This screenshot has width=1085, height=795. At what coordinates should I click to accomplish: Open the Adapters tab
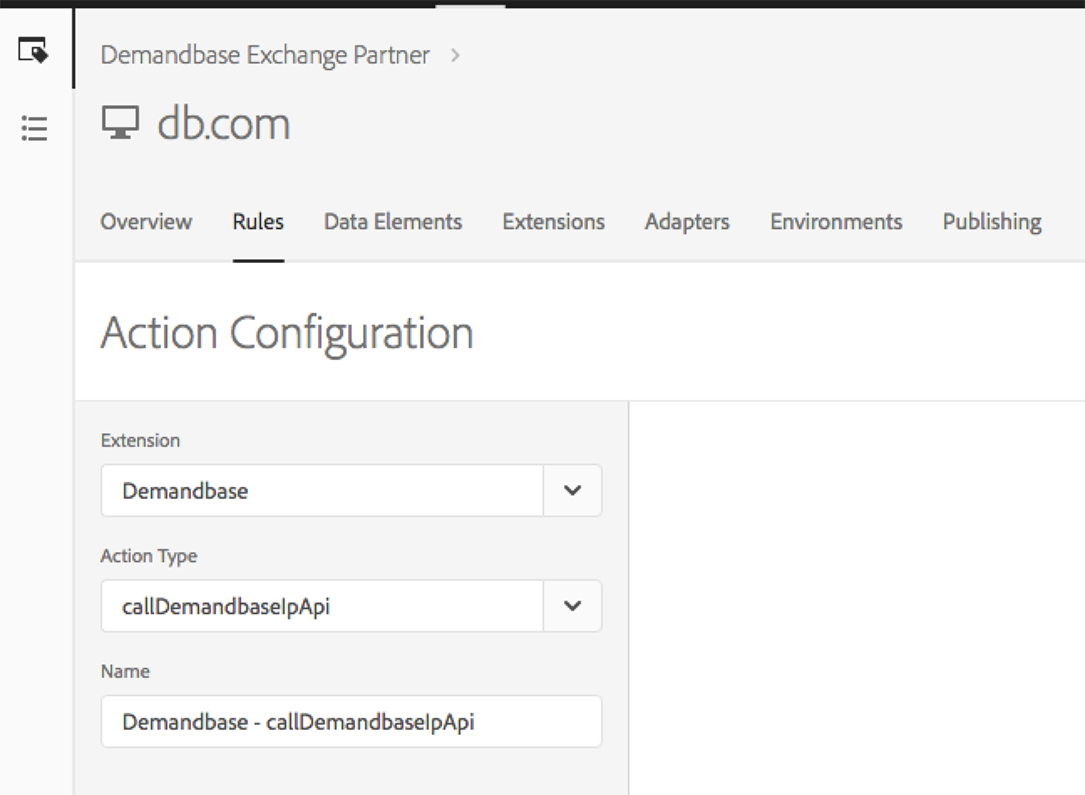(x=687, y=221)
